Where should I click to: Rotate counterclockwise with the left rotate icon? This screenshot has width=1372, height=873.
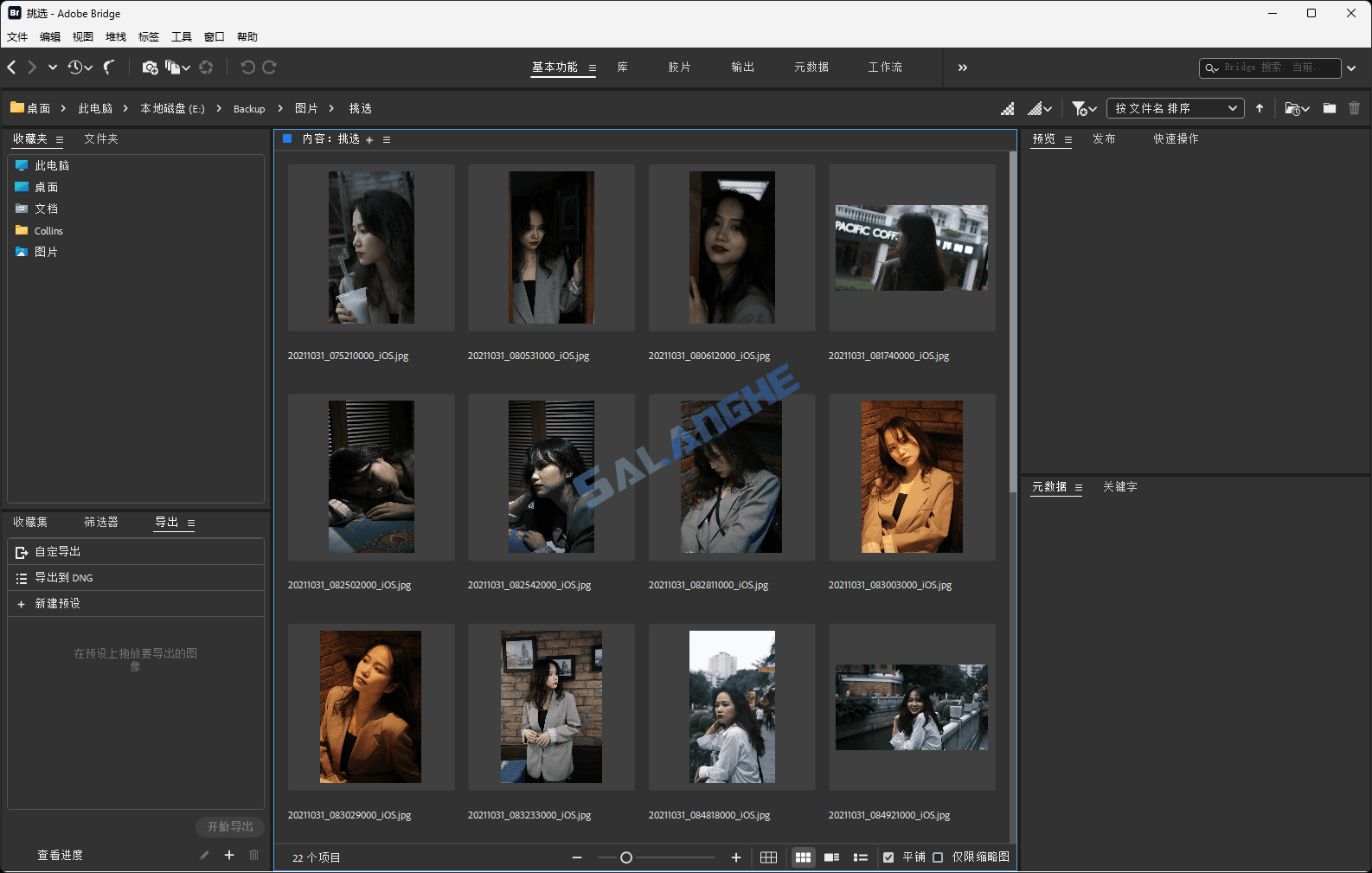click(x=247, y=67)
